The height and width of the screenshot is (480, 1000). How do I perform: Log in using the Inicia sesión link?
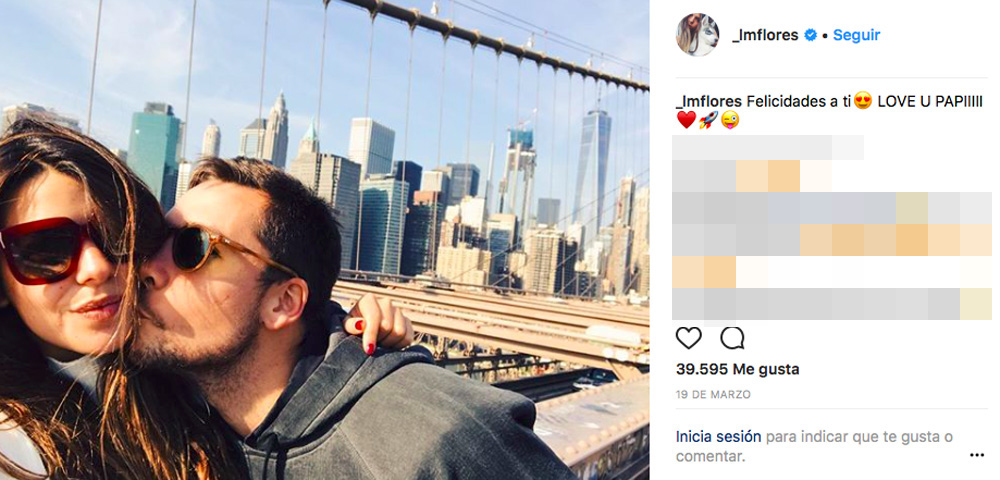pos(719,437)
